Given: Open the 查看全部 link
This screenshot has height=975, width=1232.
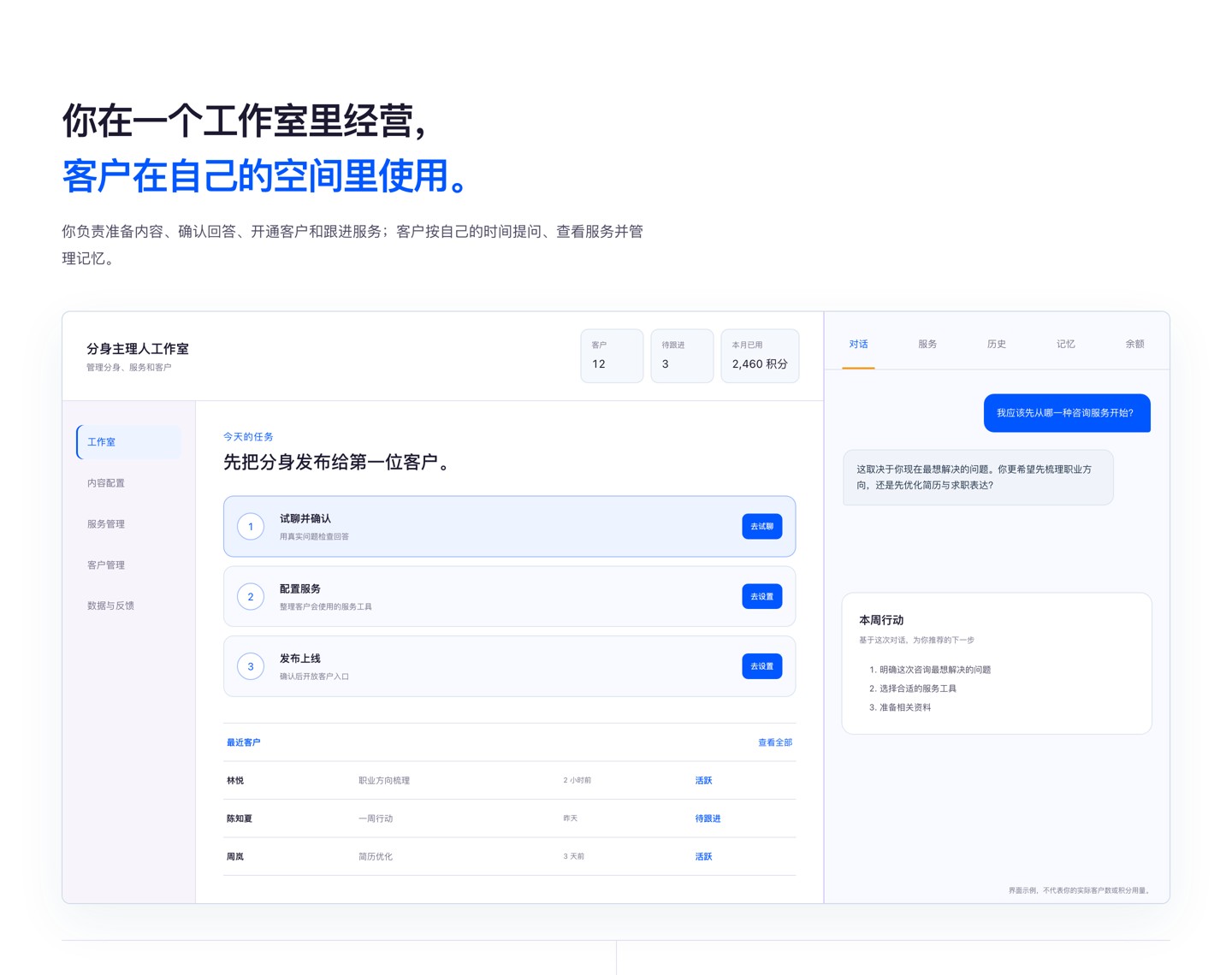Looking at the screenshot, I should (774, 742).
